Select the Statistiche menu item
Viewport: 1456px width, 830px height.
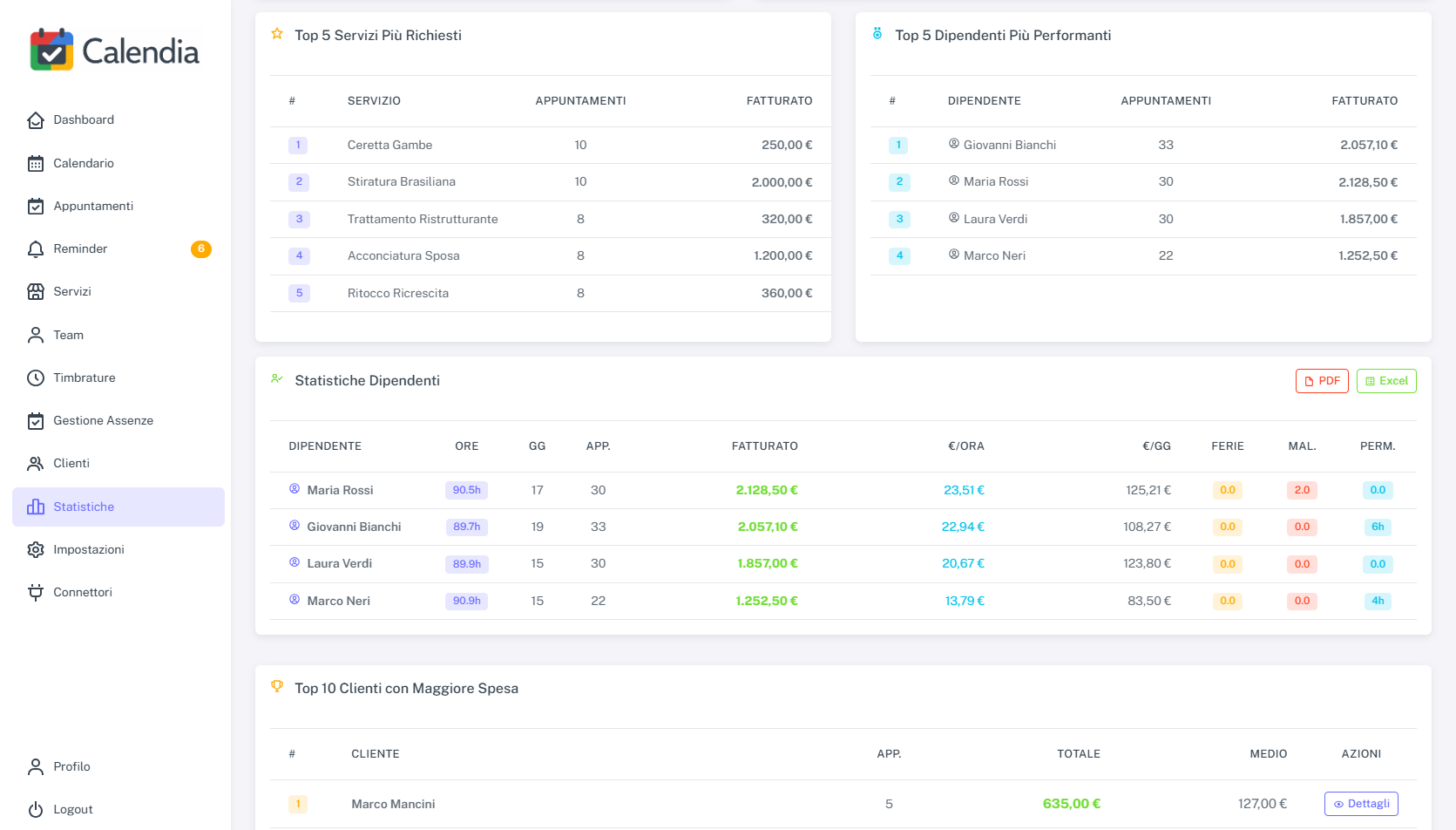click(84, 507)
